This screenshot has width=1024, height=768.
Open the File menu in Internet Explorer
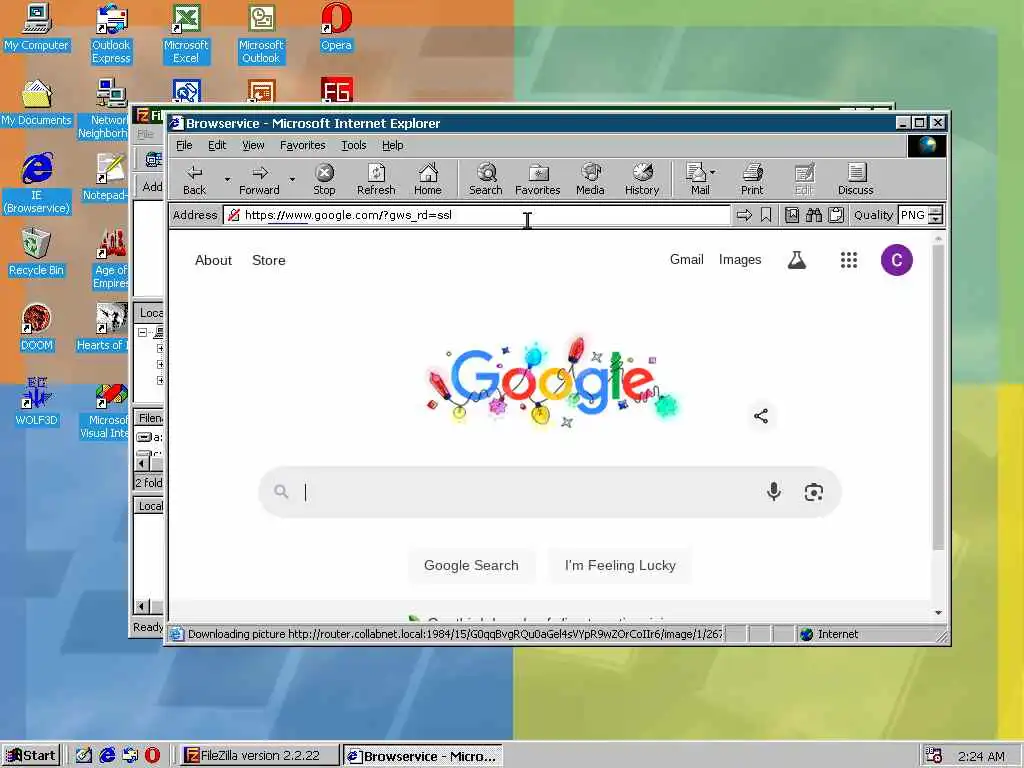click(184, 145)
